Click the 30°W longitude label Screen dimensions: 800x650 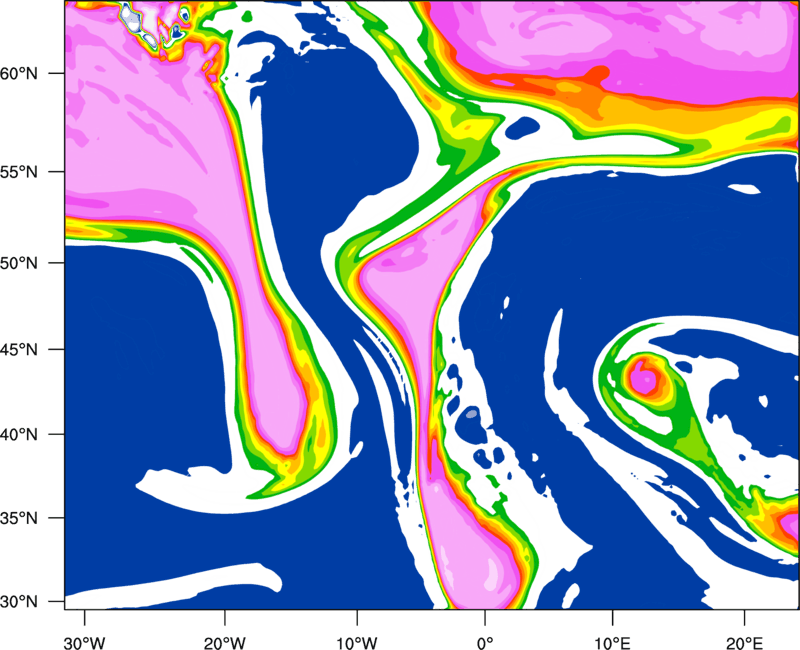click(x=85, y=643)
